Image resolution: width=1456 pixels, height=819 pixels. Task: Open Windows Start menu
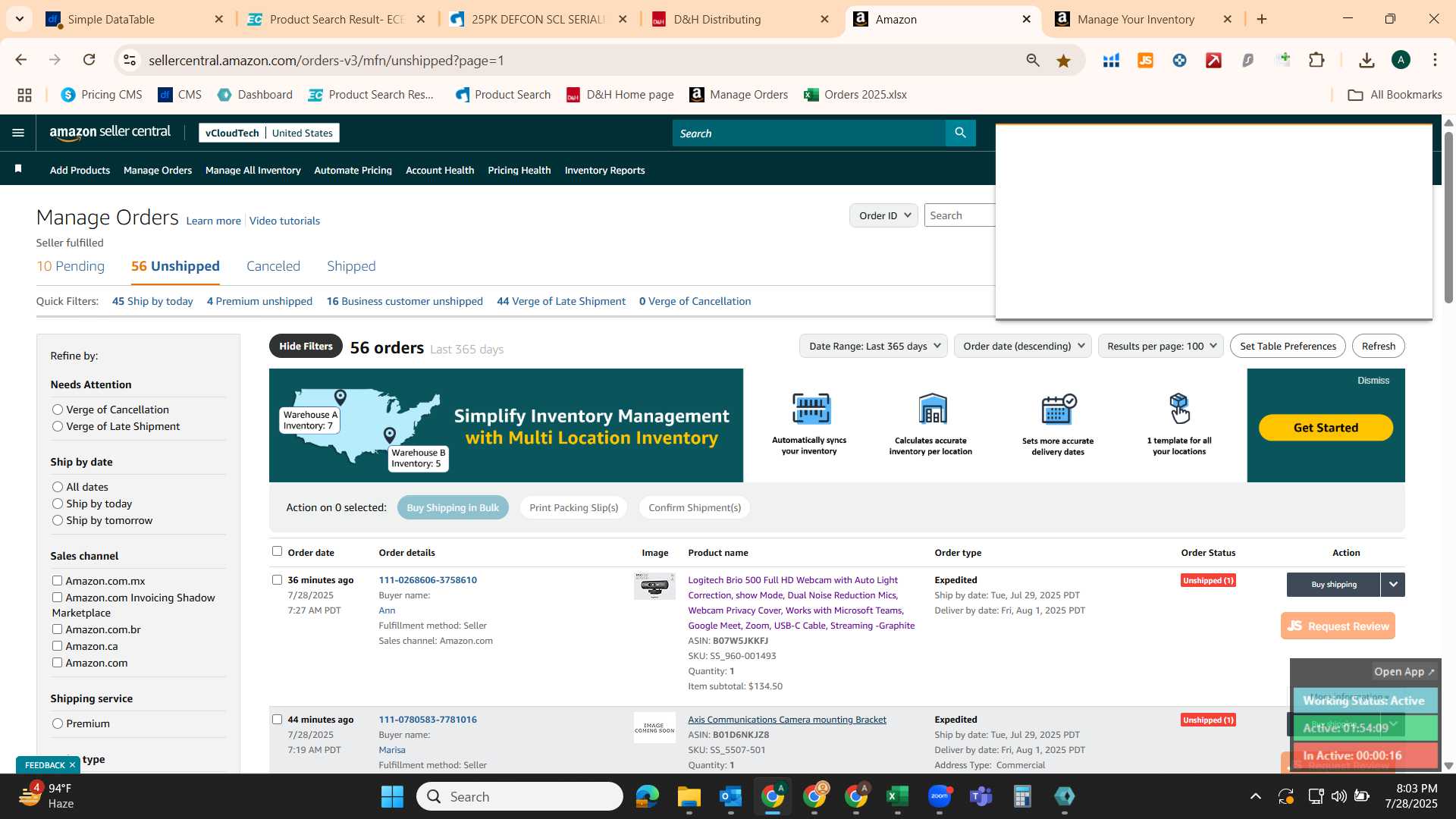tap(392, 796)
